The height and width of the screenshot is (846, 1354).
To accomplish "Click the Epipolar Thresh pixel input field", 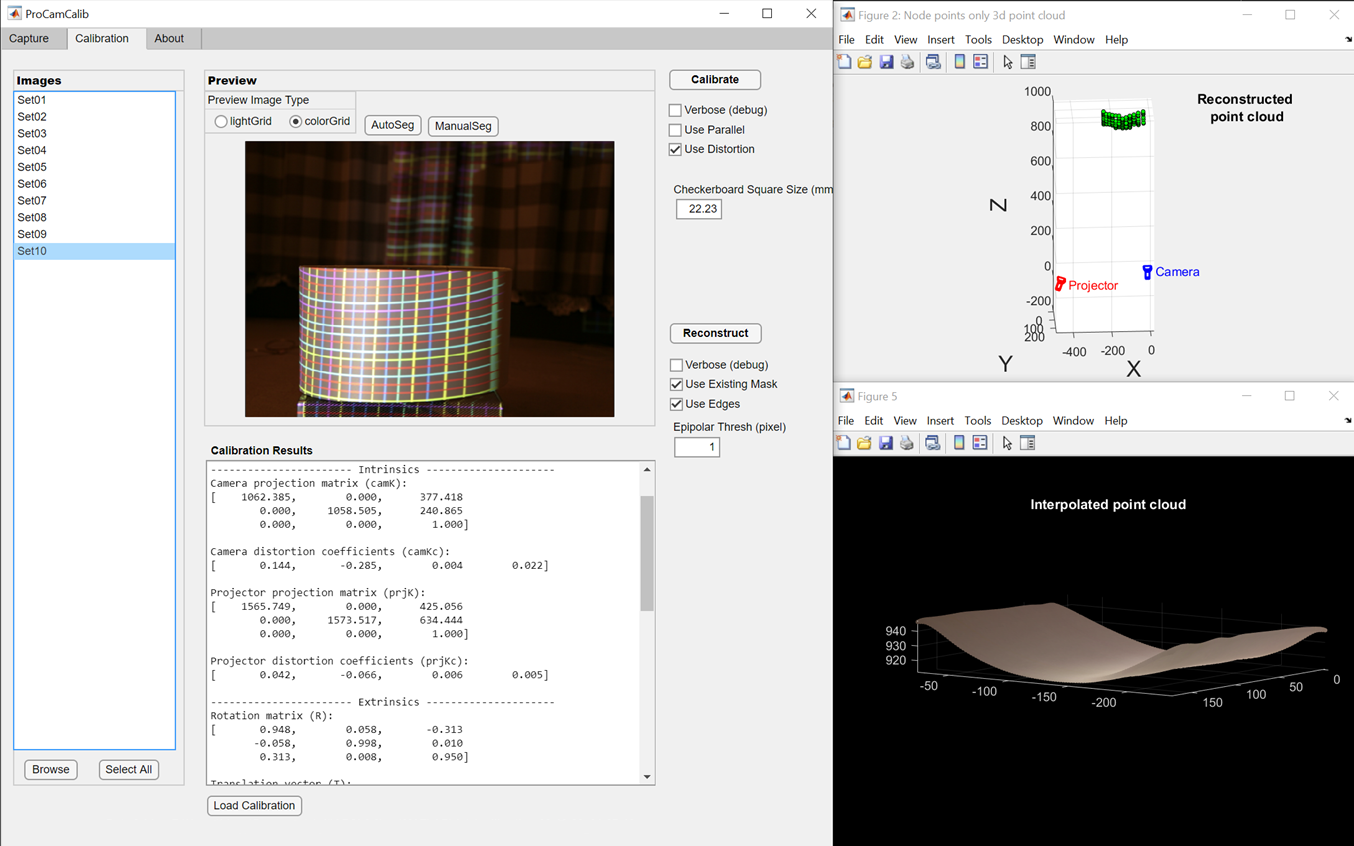I will click(x=697, y=447).
